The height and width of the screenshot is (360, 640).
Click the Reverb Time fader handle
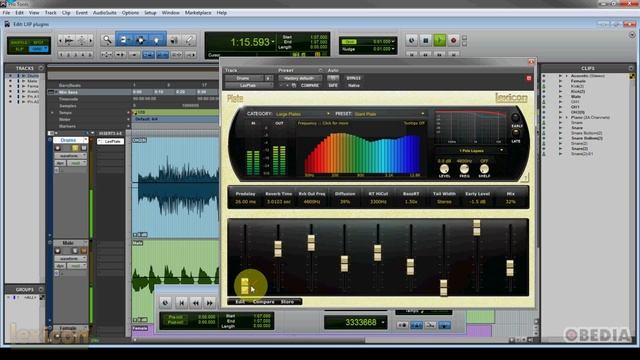(278, 249)
